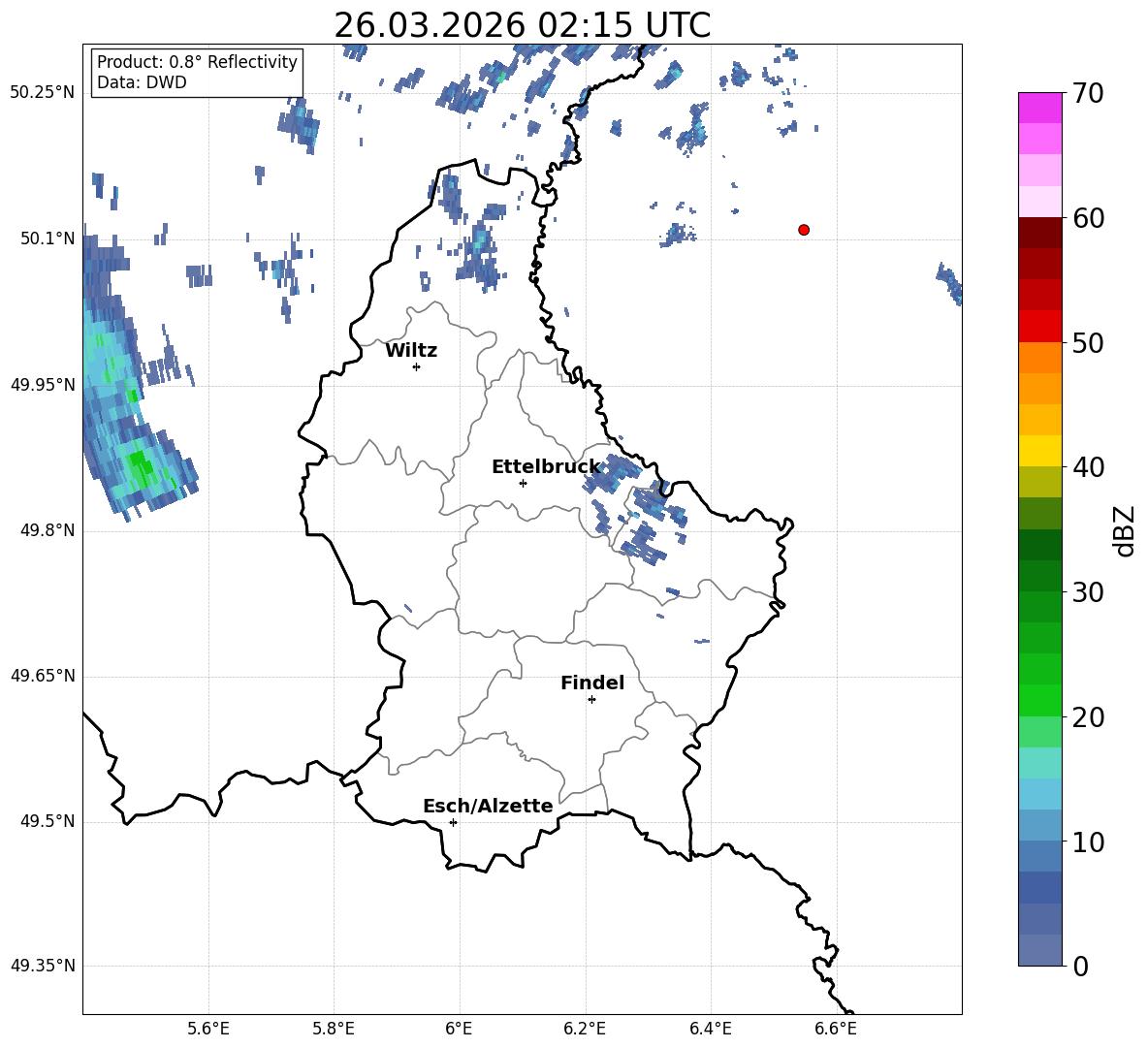This screenshot has width=1148, height=1048.
Task: Click the bright yellow 40 dBZ swatch
Action: [1039, 451]
